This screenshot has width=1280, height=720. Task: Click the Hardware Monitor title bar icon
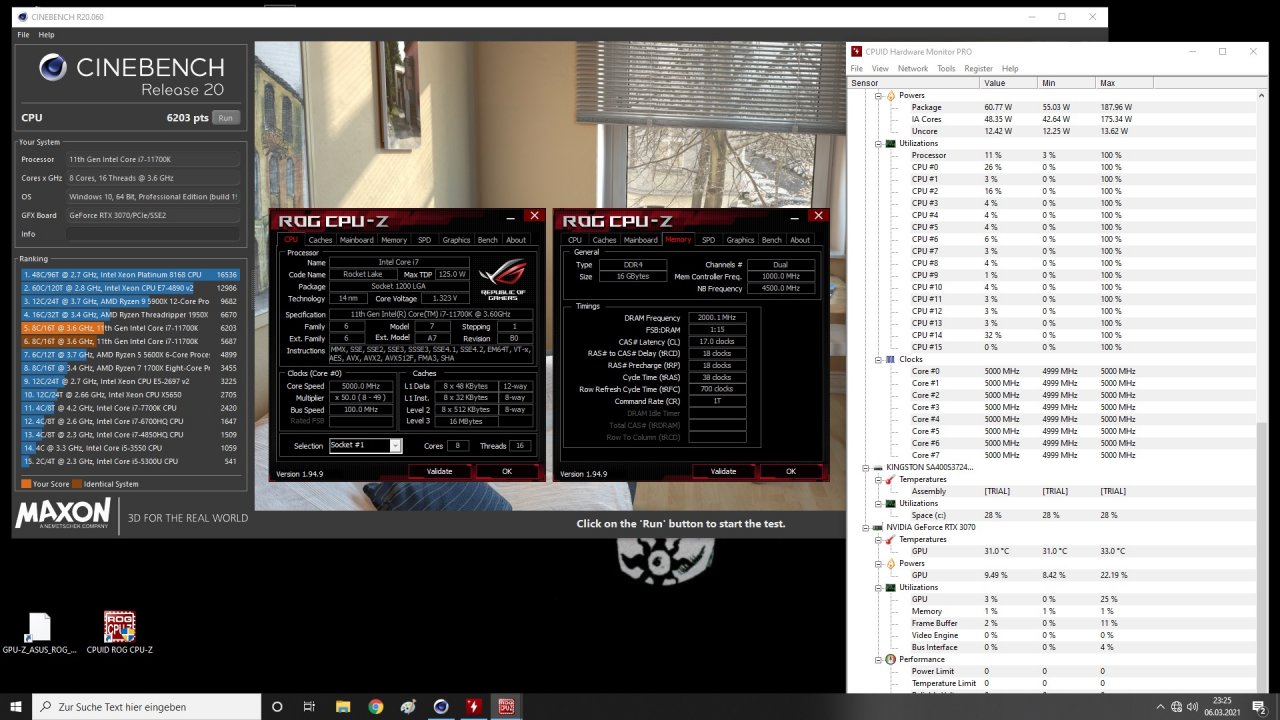point(857,51)
